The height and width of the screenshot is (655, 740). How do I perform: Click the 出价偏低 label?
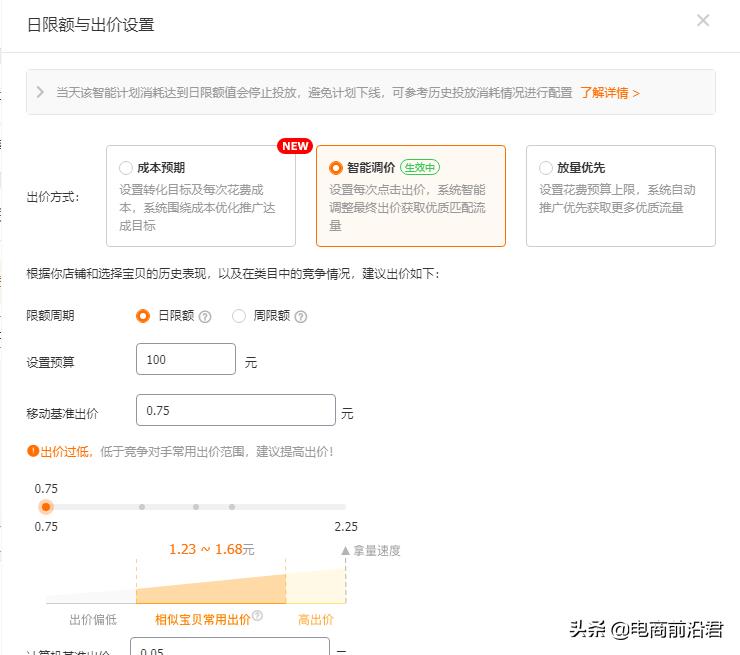(93, 619)
